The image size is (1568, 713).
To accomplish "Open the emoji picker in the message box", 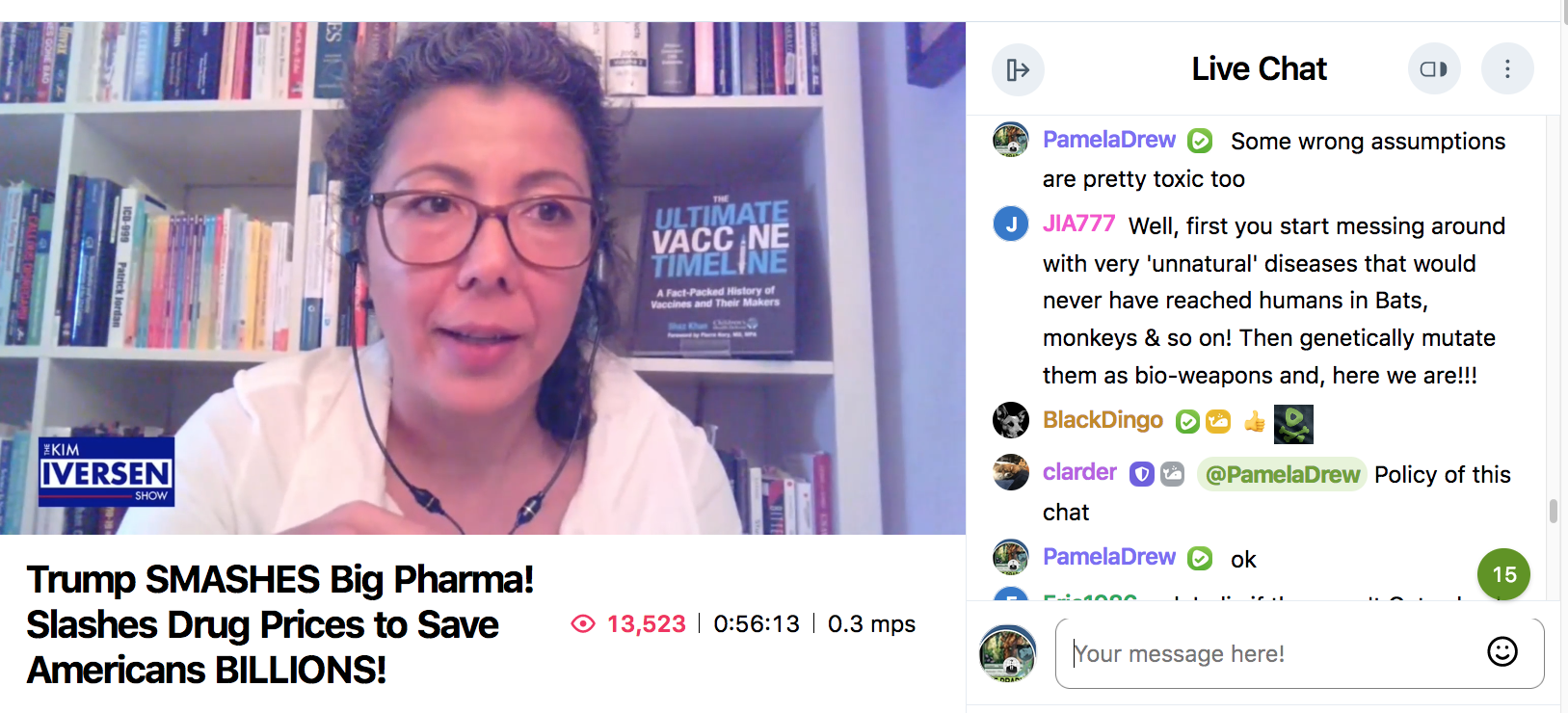I will pos(1502,652).
